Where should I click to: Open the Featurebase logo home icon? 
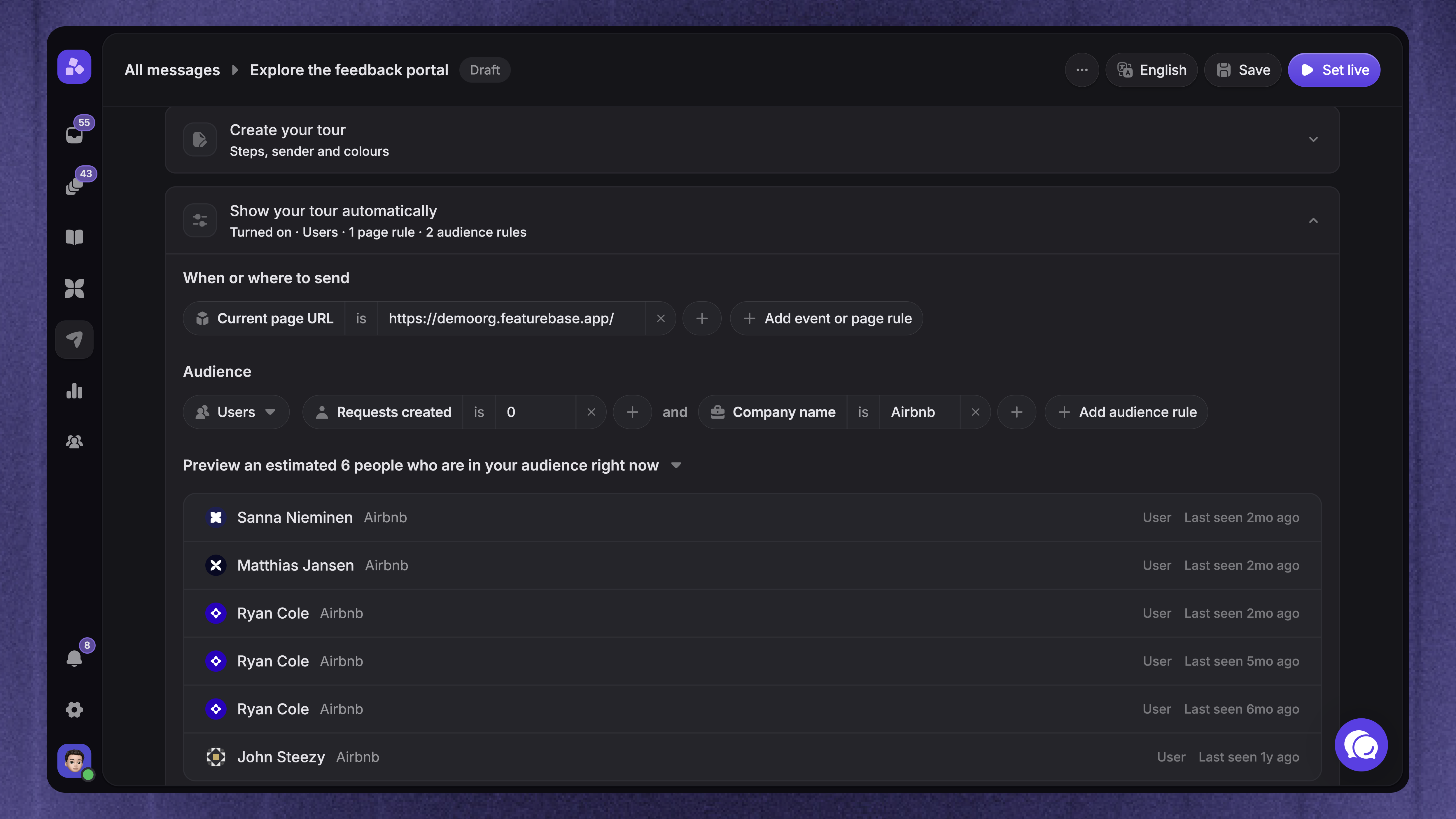74,67
